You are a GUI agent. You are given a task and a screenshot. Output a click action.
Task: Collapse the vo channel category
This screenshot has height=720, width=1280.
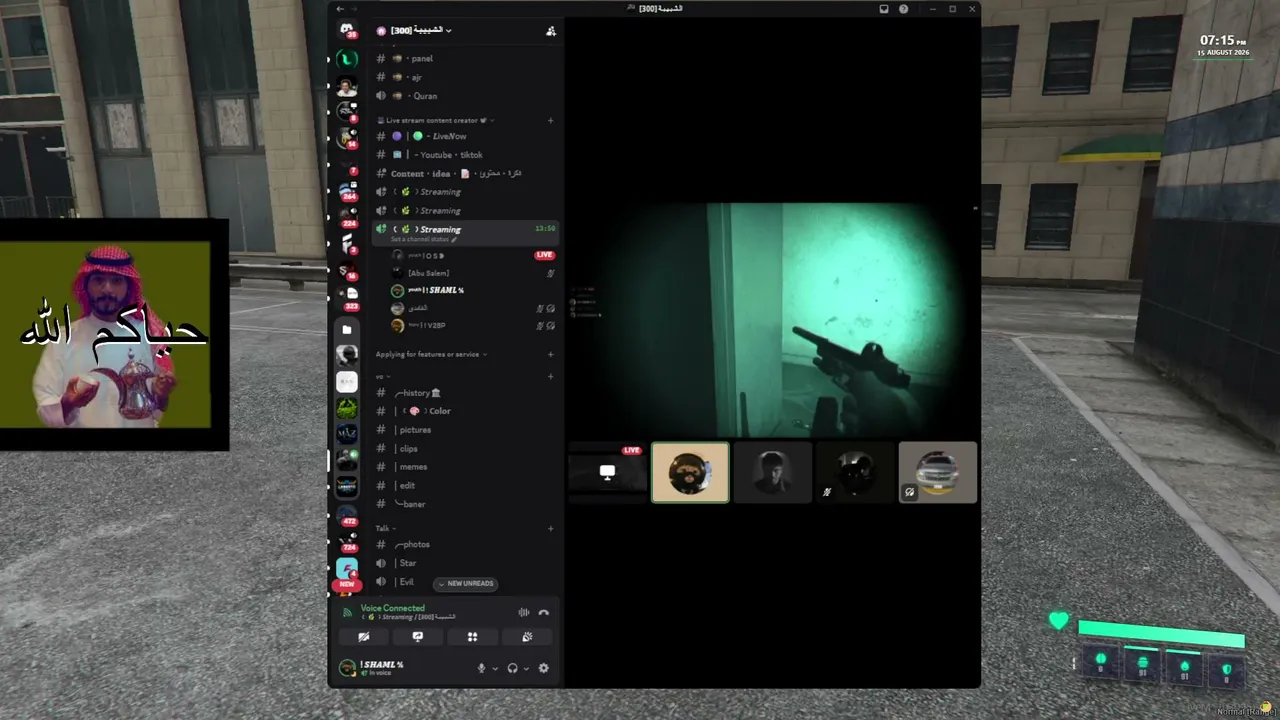click(382, 376)
